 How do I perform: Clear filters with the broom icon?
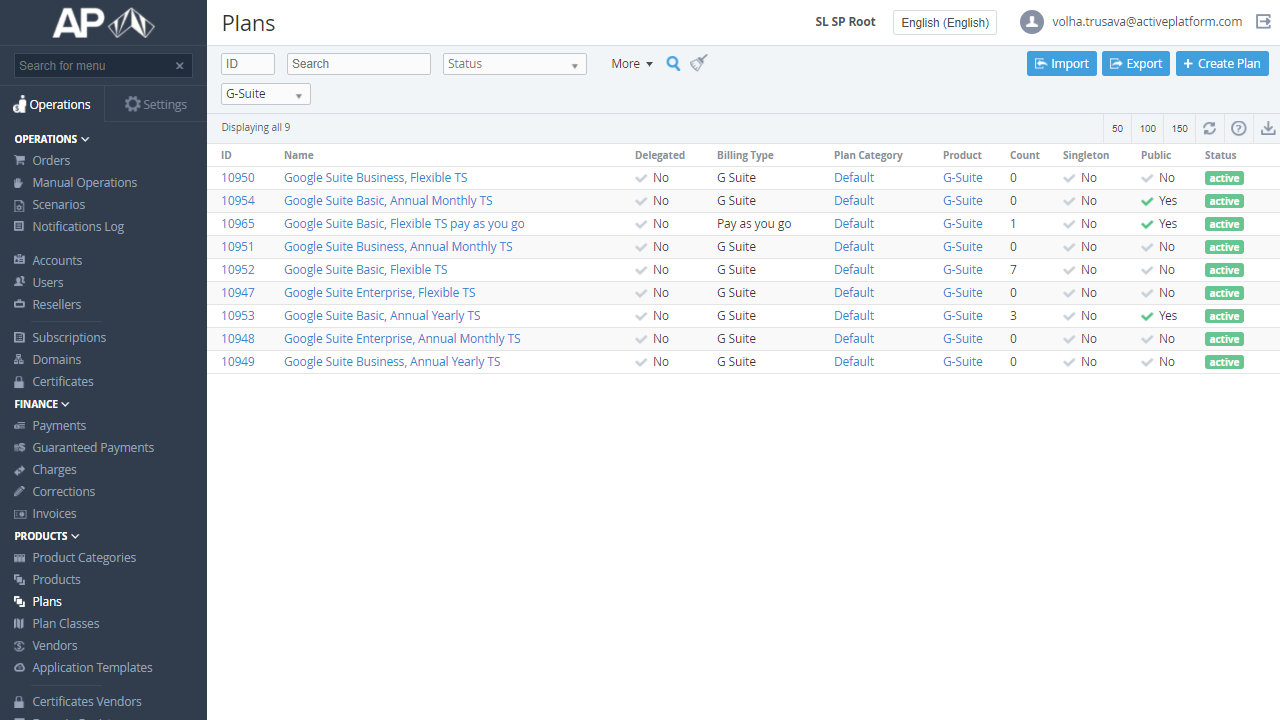tap(698, 63)
